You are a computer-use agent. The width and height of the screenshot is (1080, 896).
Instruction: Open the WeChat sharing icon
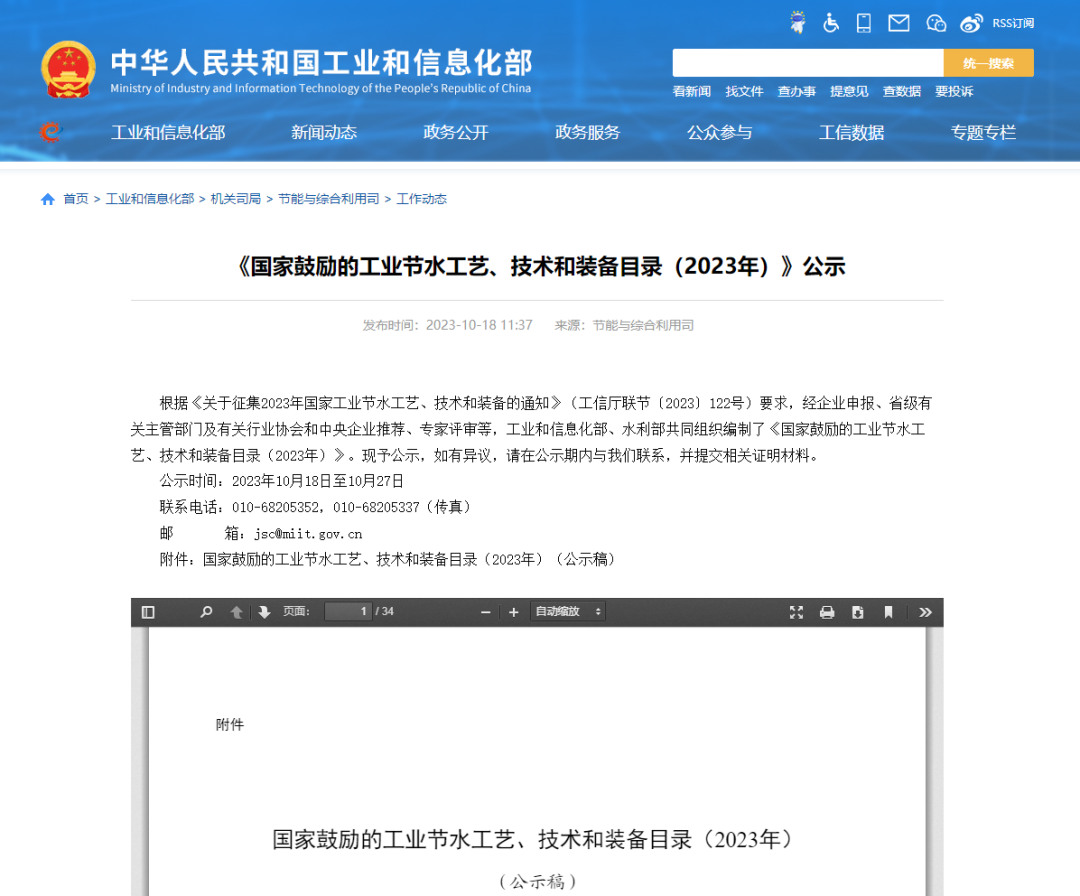(936, 22)
